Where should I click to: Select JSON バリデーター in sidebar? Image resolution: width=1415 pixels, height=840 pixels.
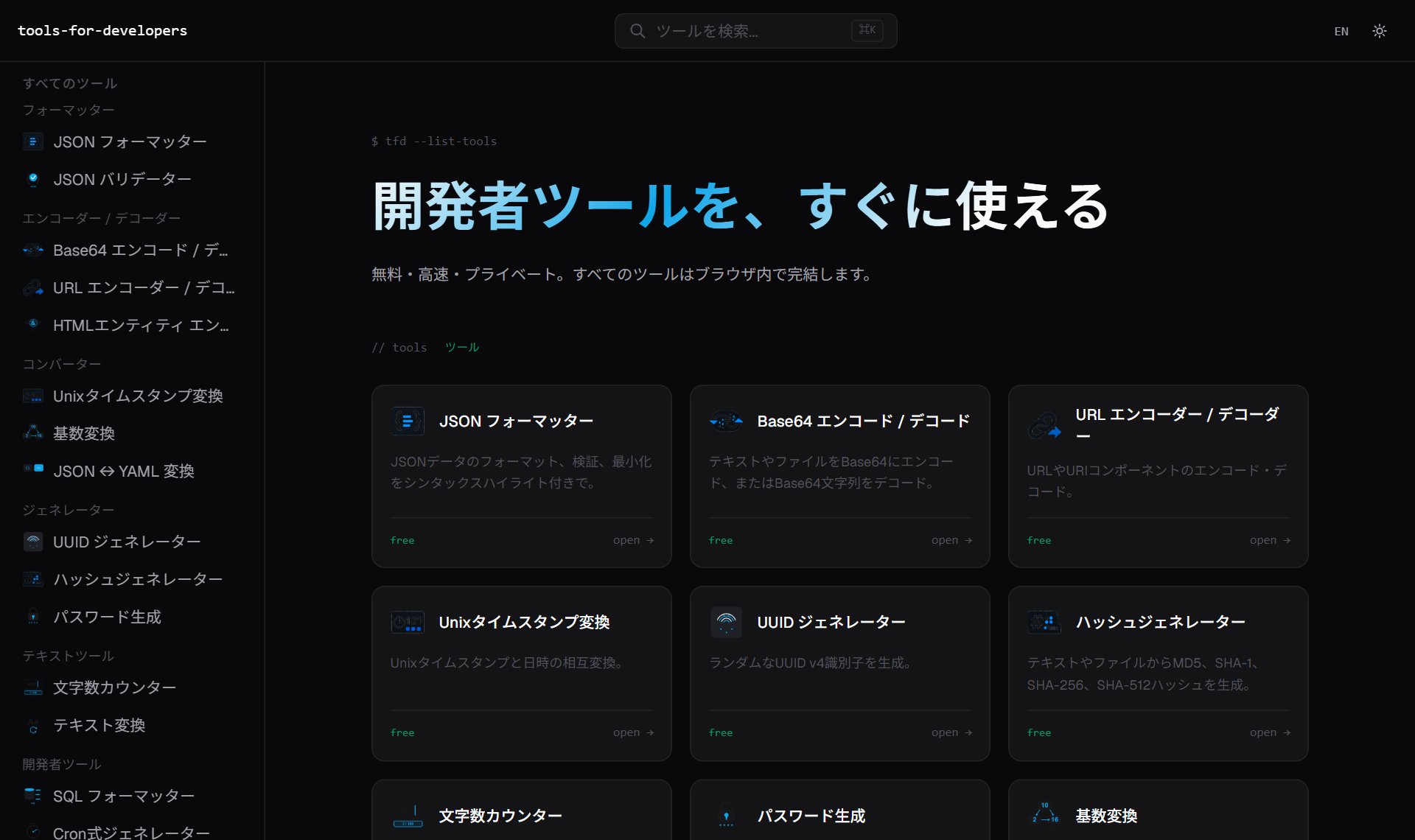click(x=122, y=179)
